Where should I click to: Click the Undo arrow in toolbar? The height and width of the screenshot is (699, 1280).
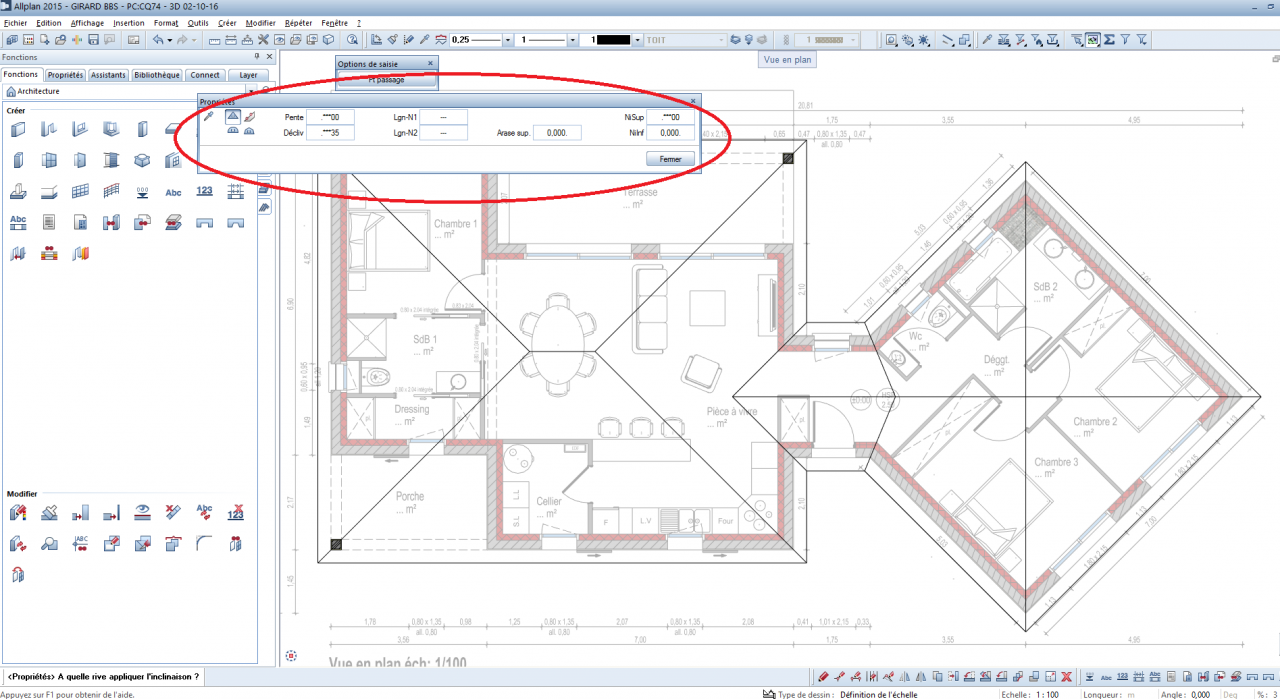(158, 39)
